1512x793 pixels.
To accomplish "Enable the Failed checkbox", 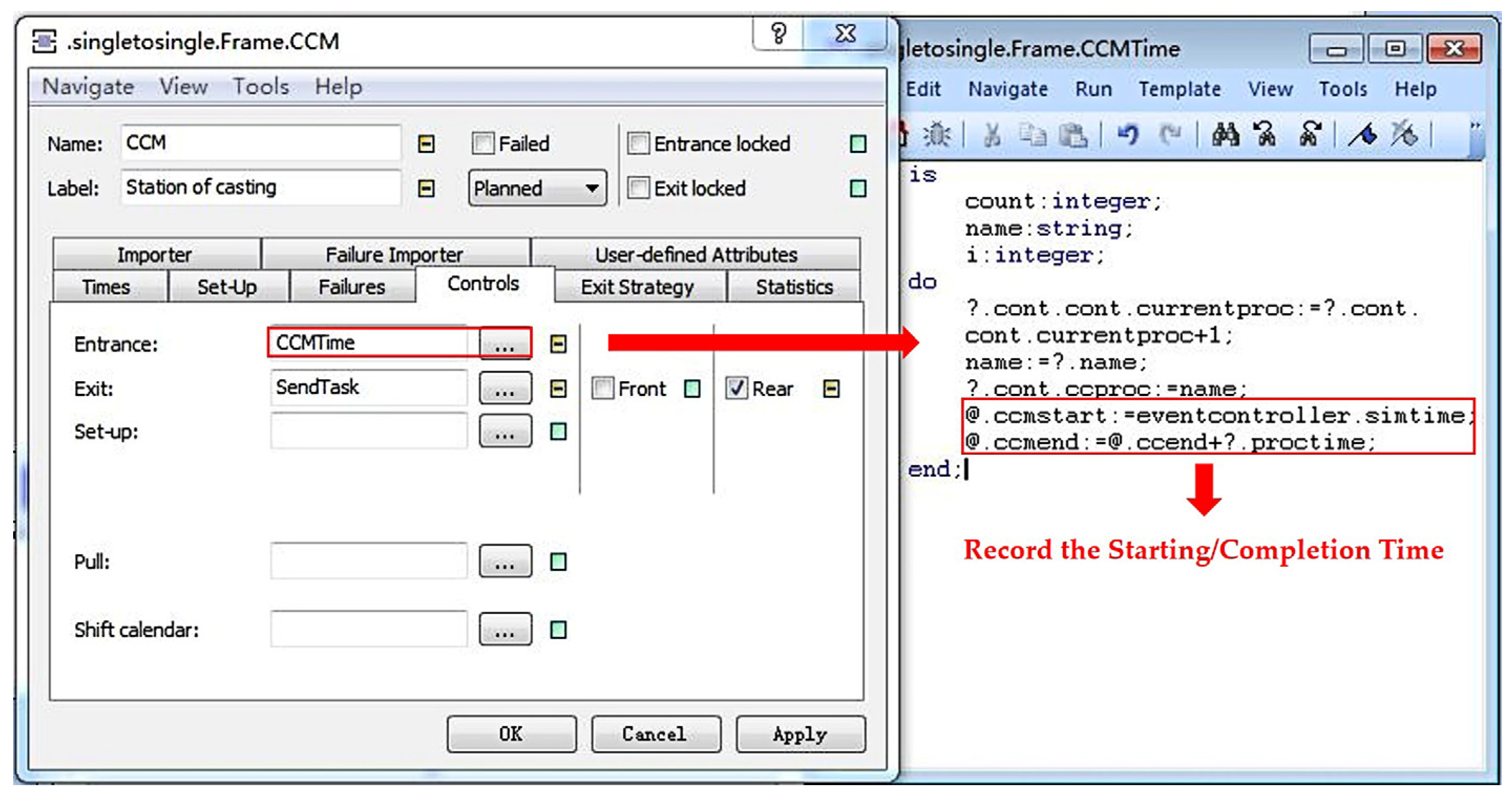I will tap(482, 144).
